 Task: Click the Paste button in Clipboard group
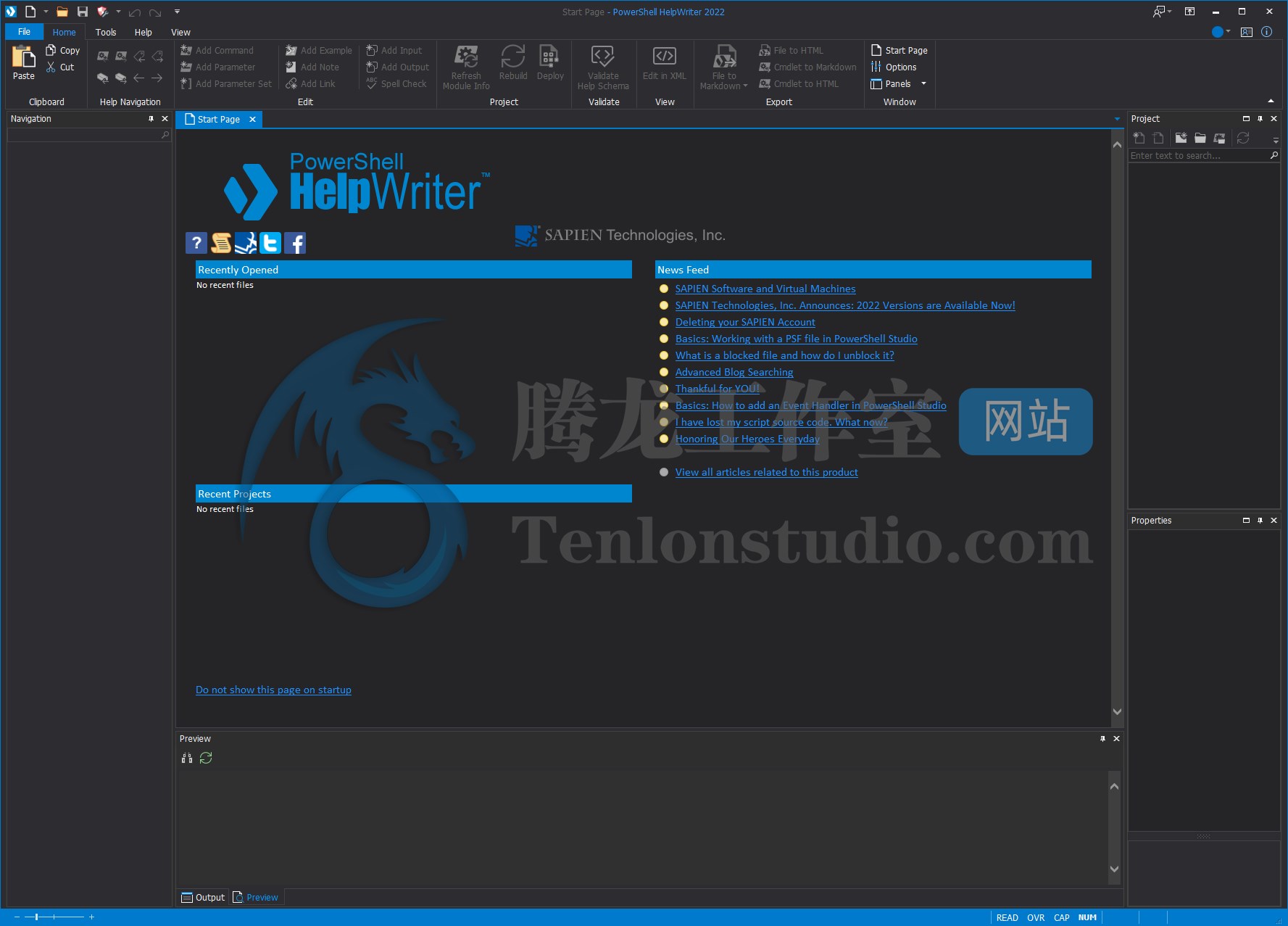tap(24, 62)
